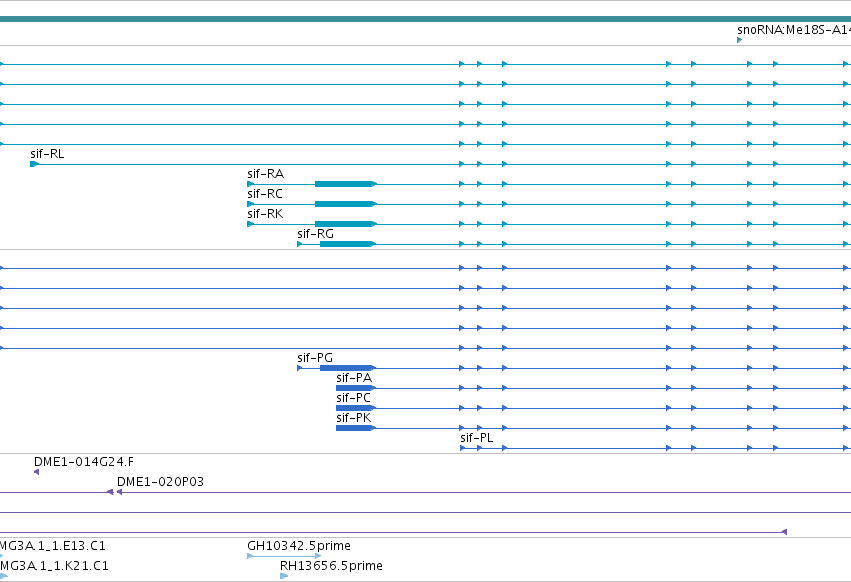Screen dimensions: 851x582
Task: Select the sif-PK protein label
Action: [x=354, y=419]
